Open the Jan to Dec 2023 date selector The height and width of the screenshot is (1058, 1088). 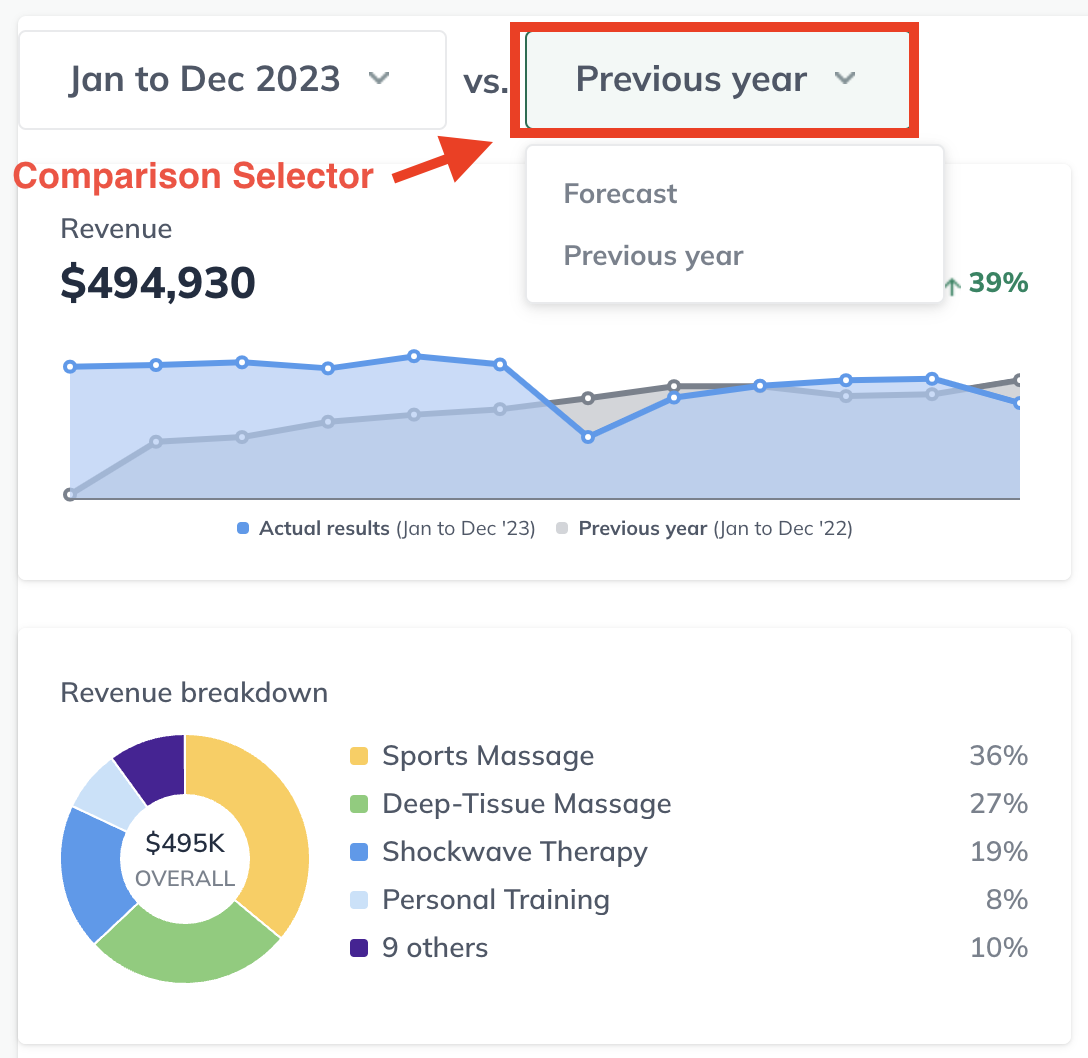coord(232,80)
